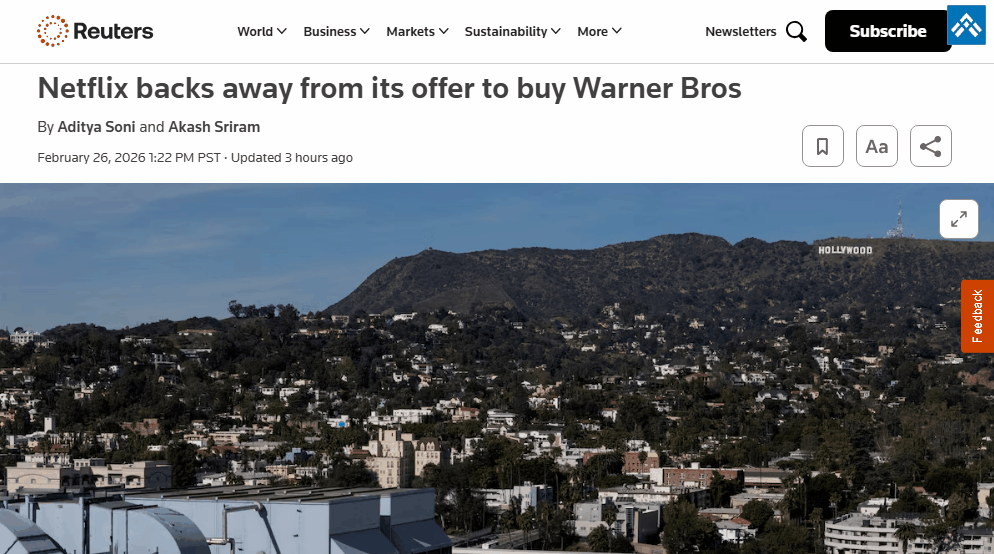Open the Newsletters link
994x554 pixels.
pyautogui.click(x=740, y=31)
